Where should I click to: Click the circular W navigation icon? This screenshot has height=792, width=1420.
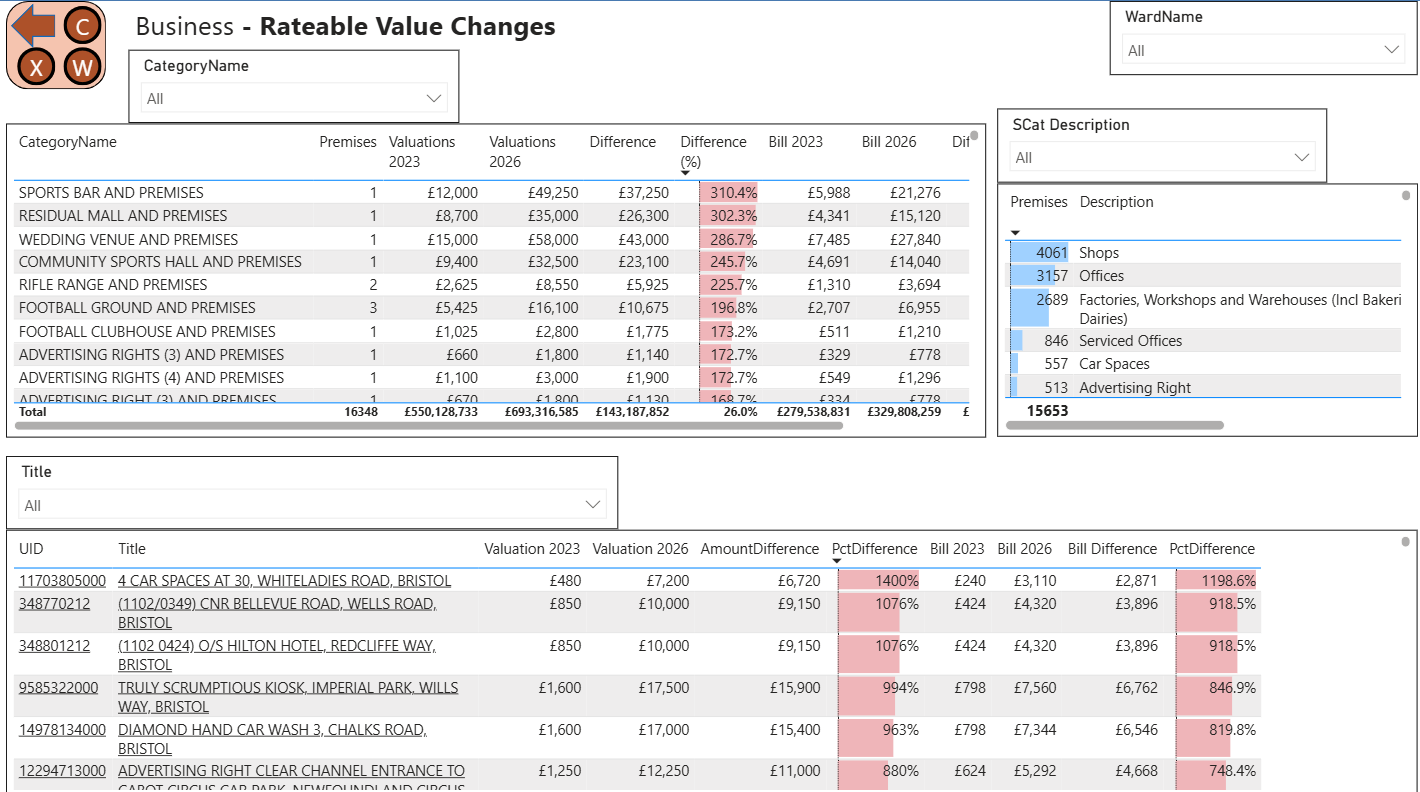pos(83,68)
